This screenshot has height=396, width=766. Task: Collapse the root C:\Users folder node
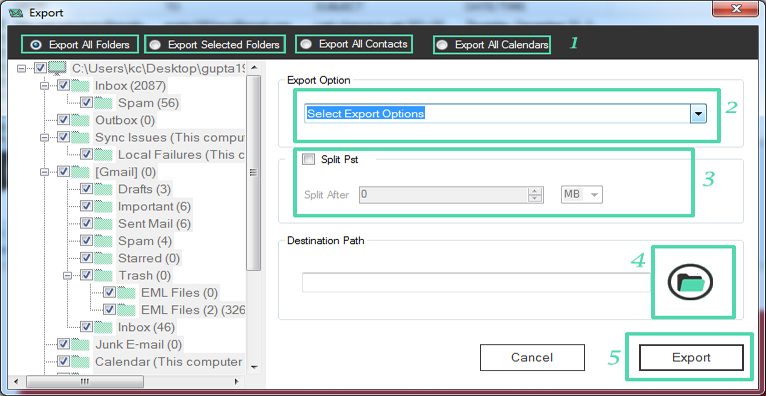click(21, 69)
